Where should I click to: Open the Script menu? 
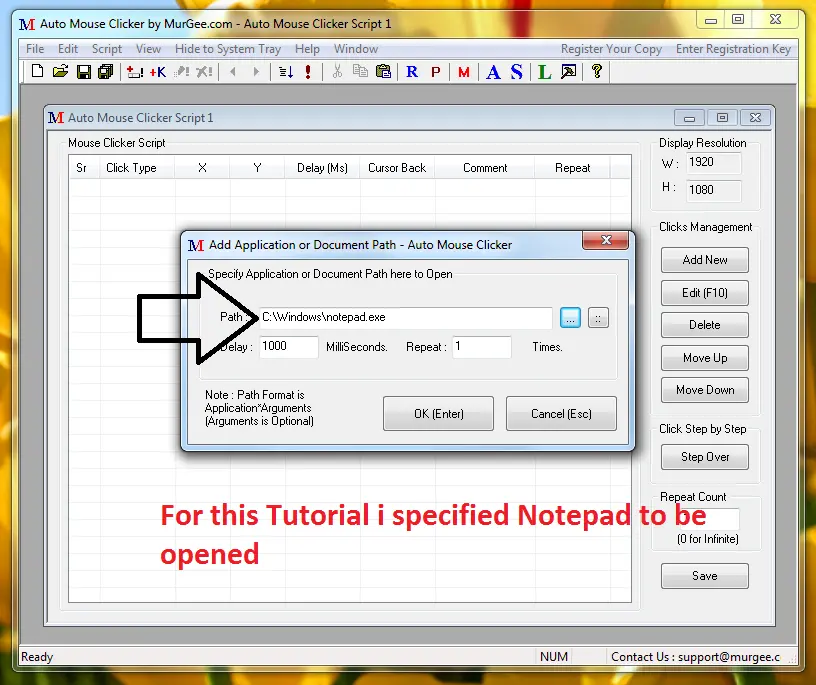tap(107, 49)
